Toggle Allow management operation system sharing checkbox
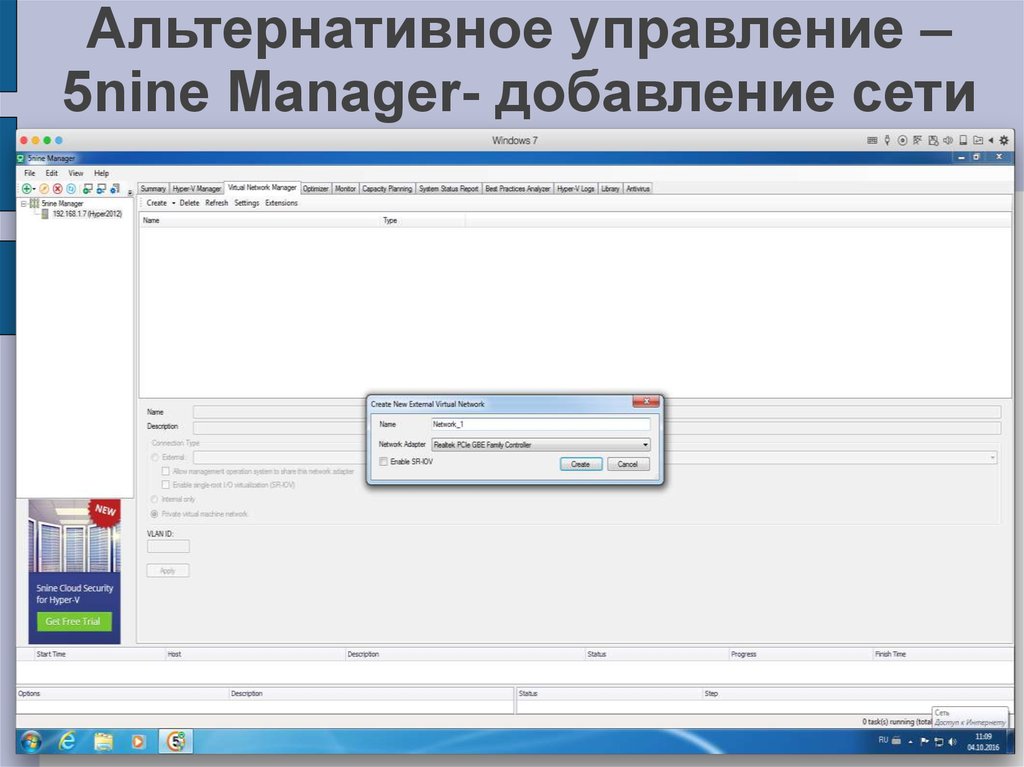 pyautogui.click(x=166, y=471)
